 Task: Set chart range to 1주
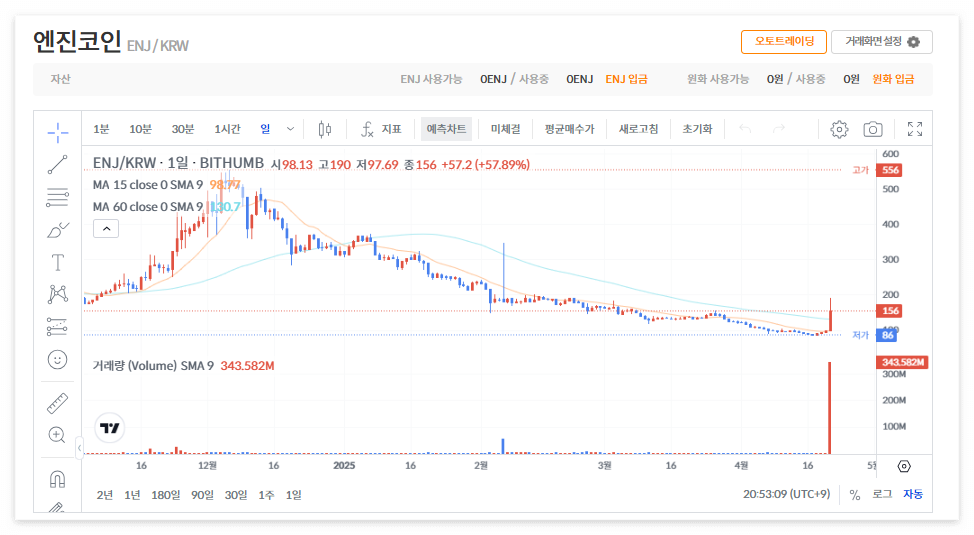click(x=266, y=495)
